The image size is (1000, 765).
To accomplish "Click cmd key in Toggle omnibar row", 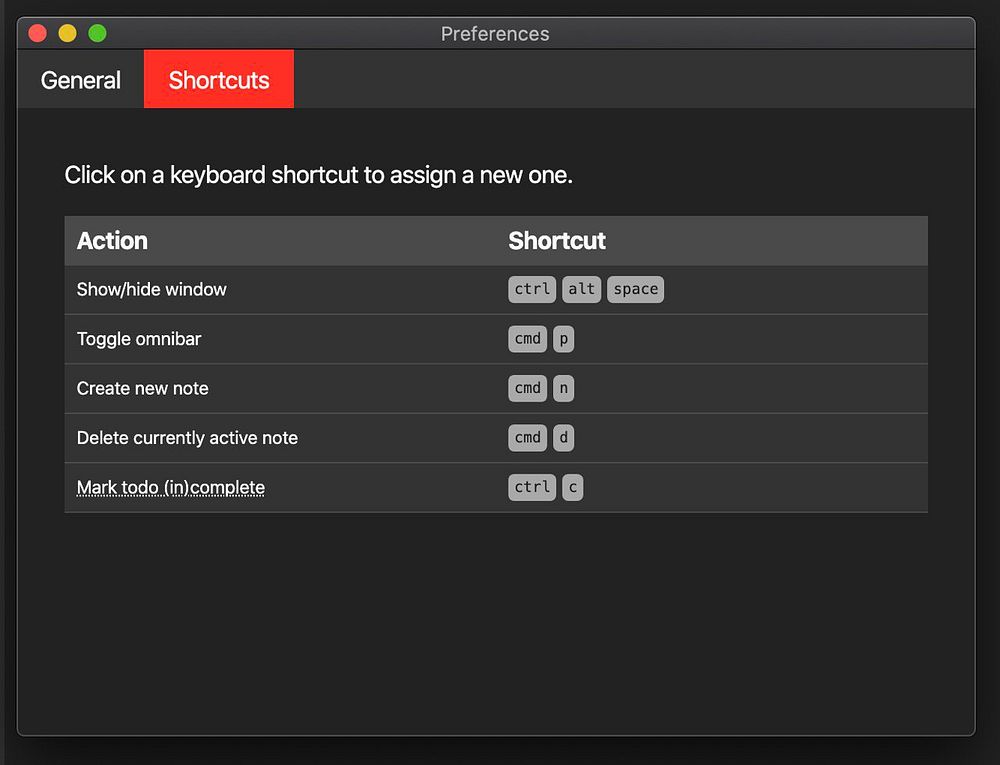I will tap(527, 339).
